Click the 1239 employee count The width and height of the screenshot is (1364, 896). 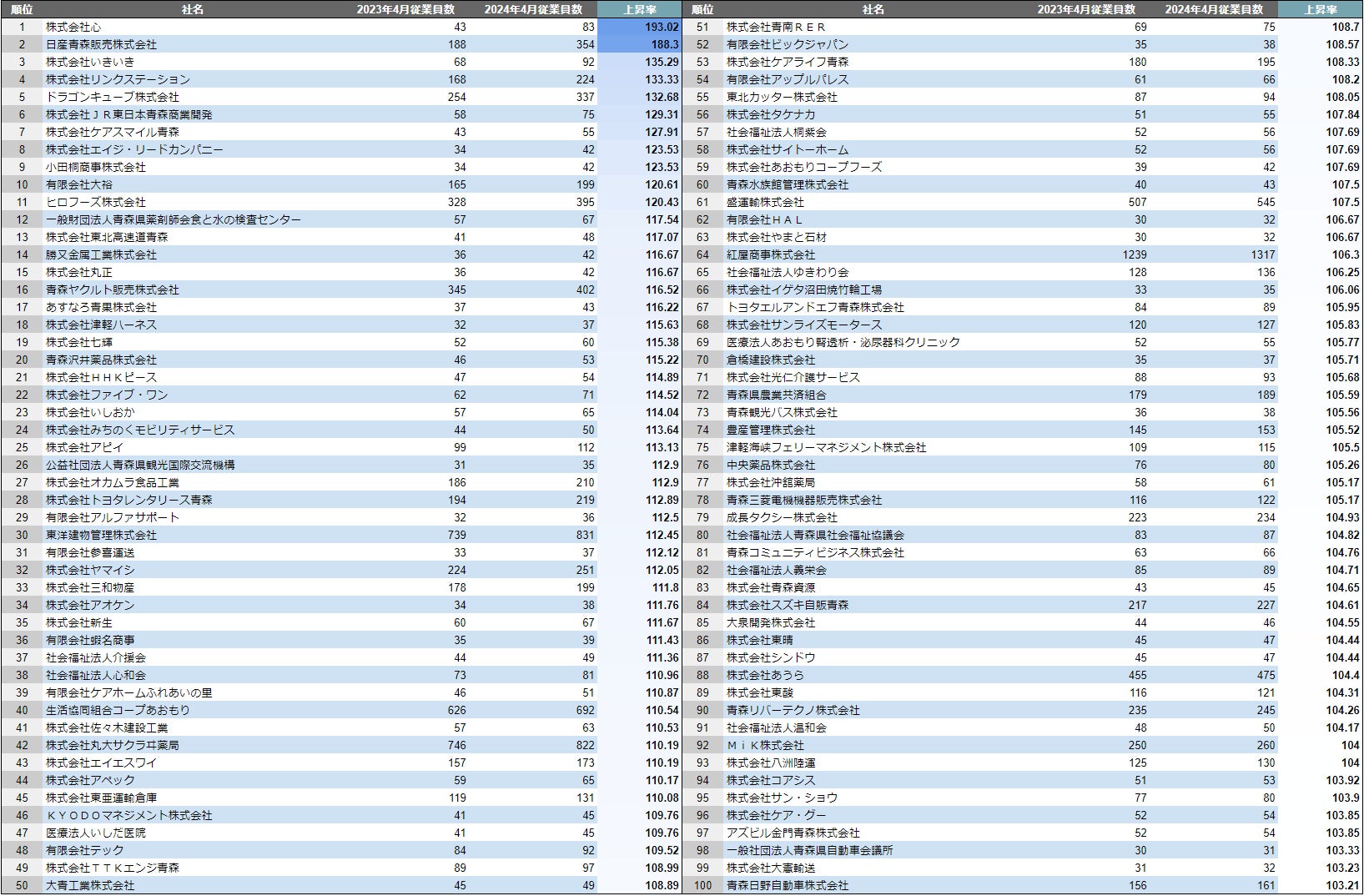tap(1134, 254)
